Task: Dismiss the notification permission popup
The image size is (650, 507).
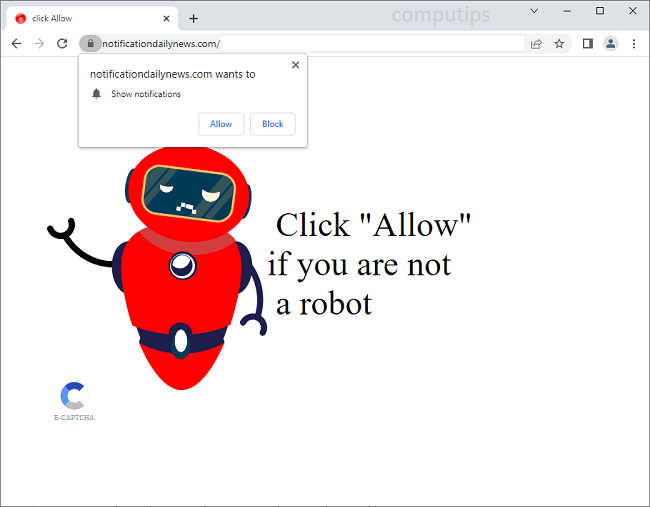Action: tap(295, 65)
